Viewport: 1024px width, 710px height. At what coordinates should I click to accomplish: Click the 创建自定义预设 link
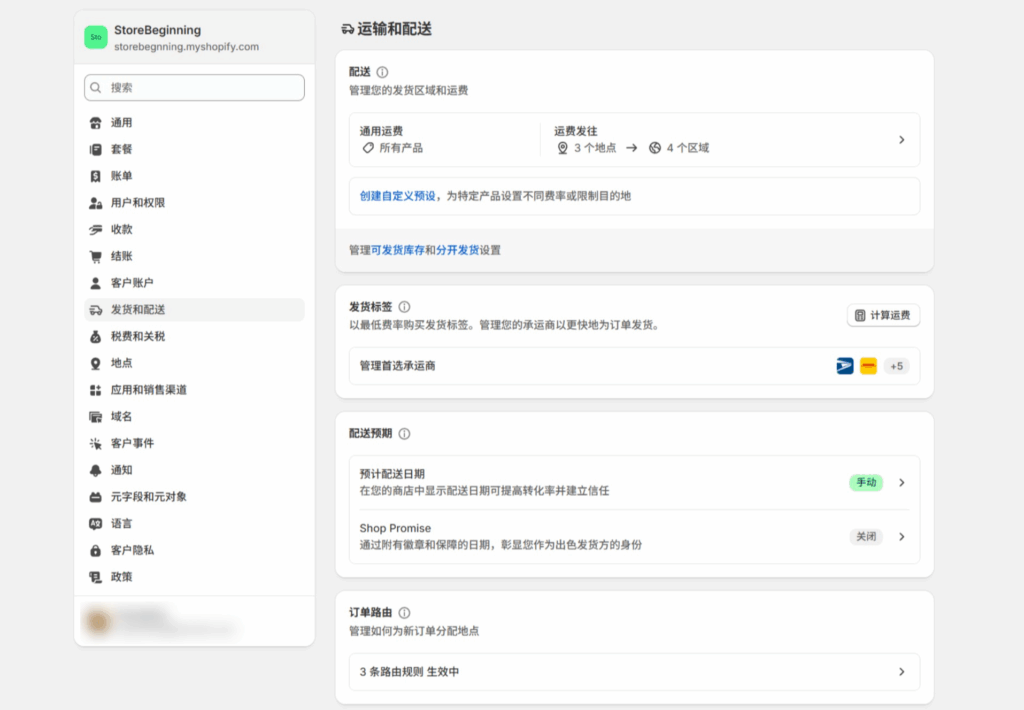397,196
